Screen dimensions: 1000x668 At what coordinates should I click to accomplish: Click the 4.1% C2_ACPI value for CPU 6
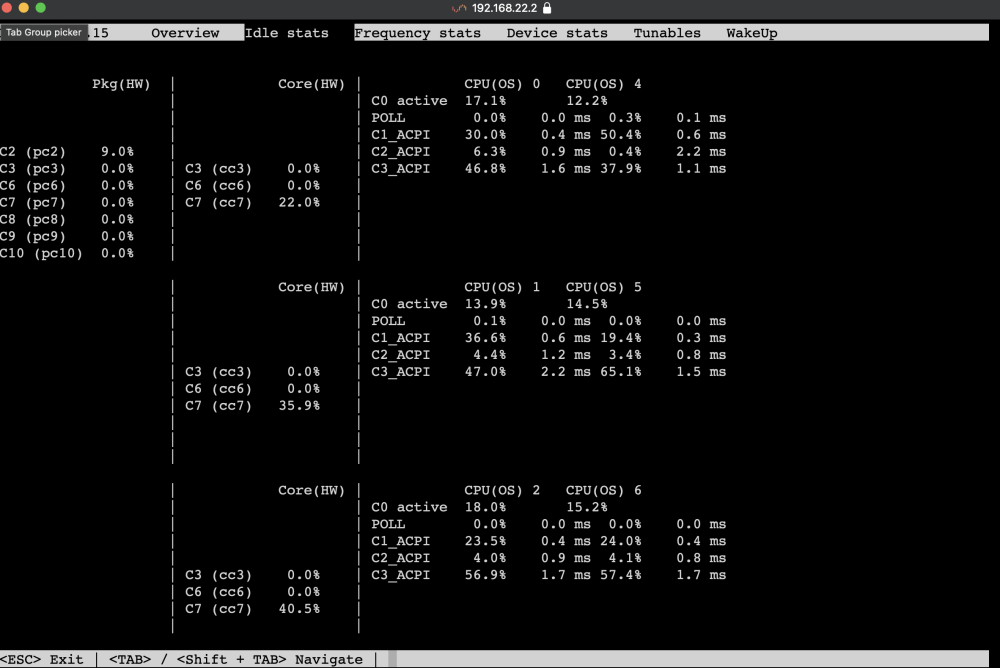tap(624, 558)
